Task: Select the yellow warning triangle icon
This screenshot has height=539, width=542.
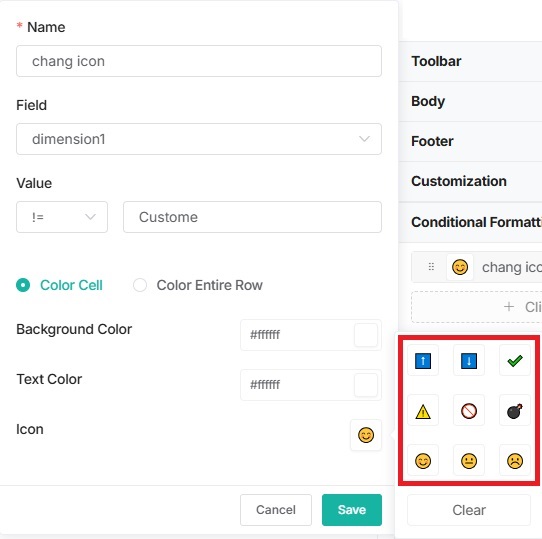Action: [x=423, y=411]
